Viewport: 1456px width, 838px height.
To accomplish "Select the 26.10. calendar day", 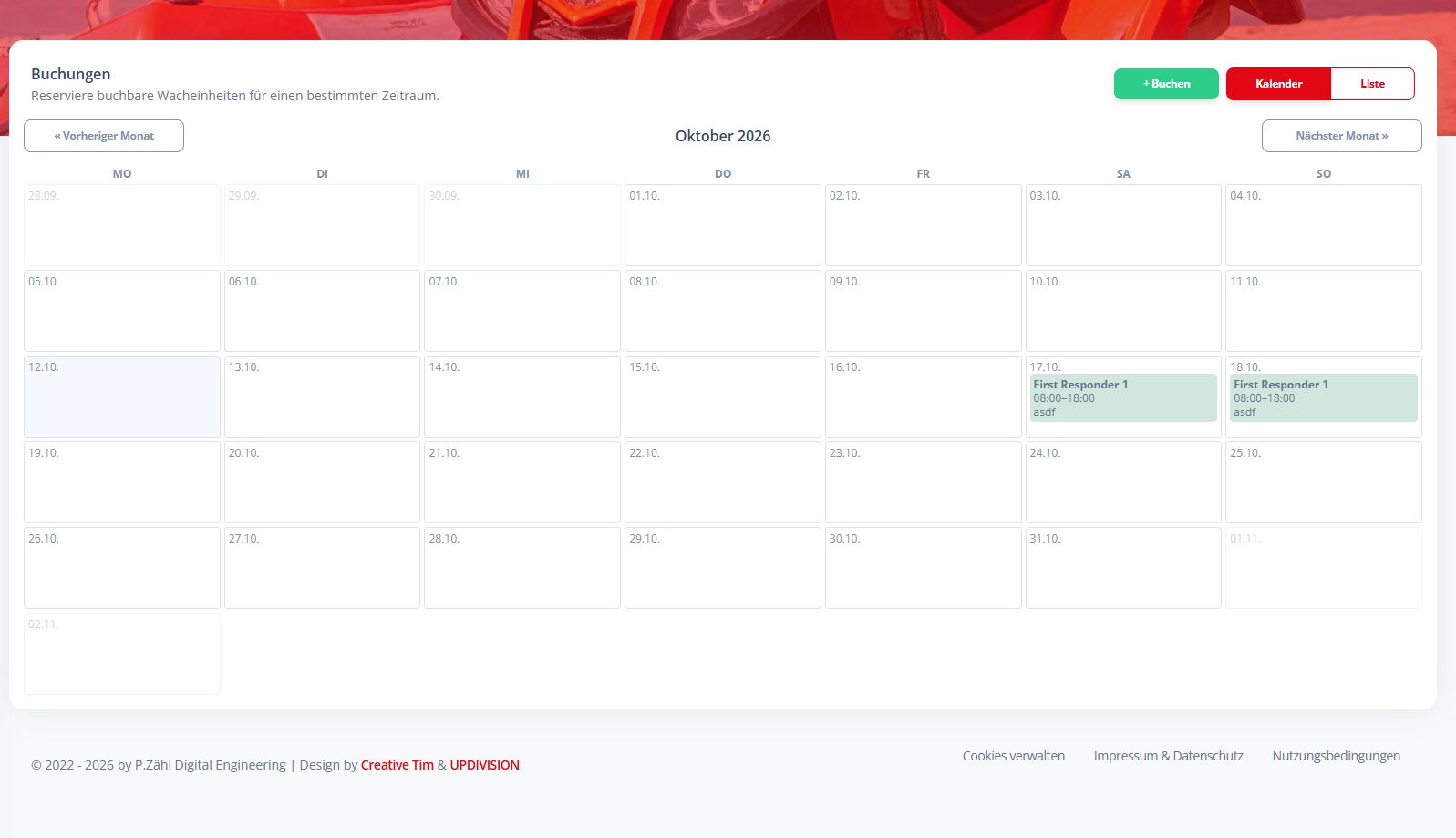I will click(x=122, y=568).
